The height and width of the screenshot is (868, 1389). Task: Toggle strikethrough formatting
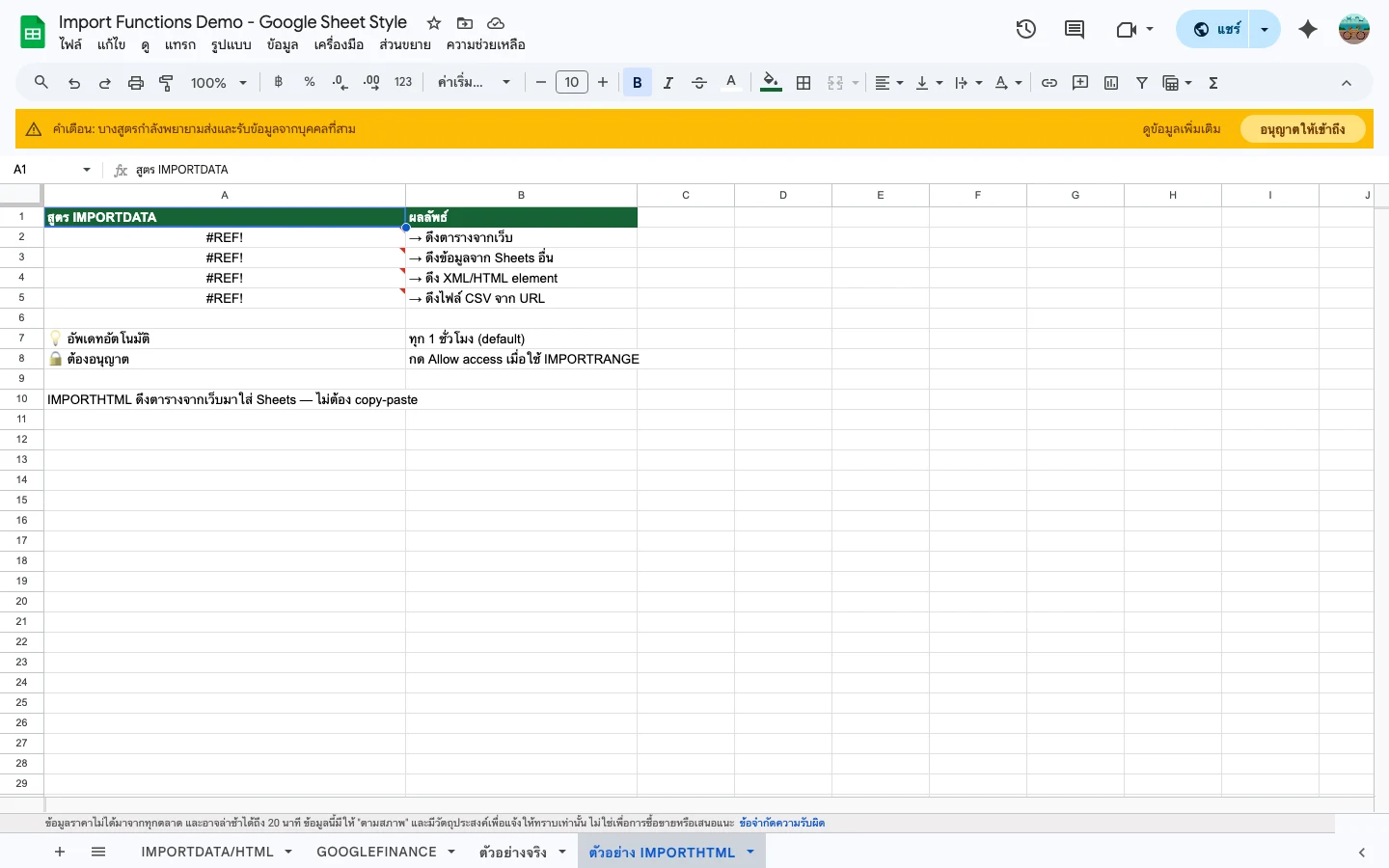point(699,83)
